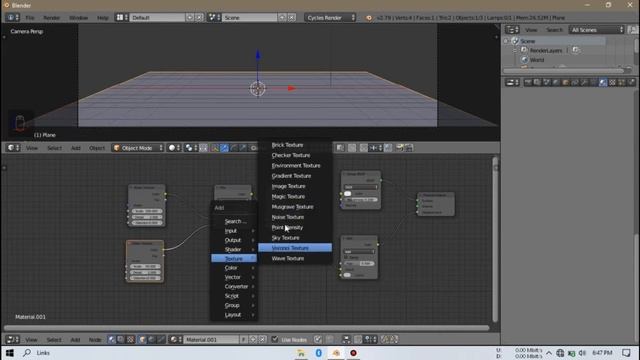Pick Wave Texture from the list
Image resolution: width=640 pixels, height=360 pixels.
coord(287,258)
